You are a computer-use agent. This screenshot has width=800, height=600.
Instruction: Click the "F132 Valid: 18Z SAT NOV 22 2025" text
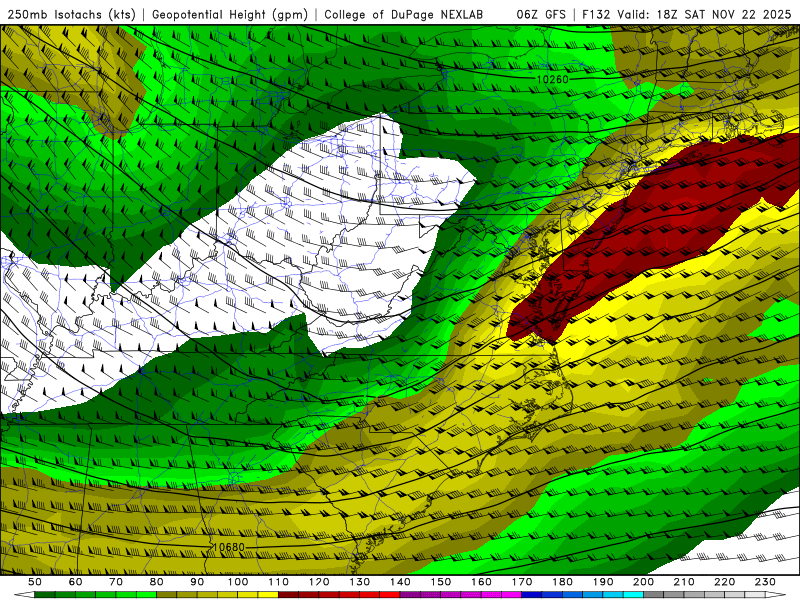click(686, 14)
